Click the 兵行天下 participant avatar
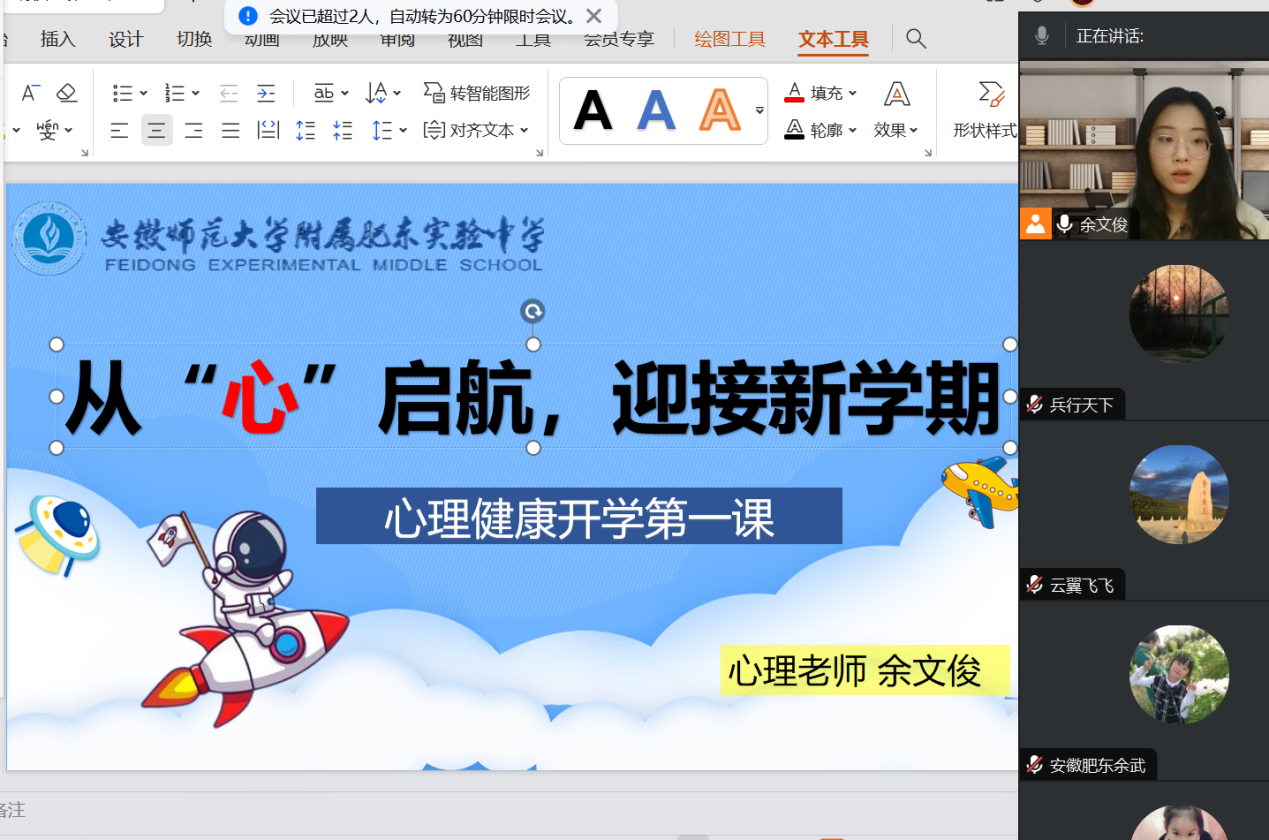Screen dimensions: 1269x840 [x=1179, y=314]
